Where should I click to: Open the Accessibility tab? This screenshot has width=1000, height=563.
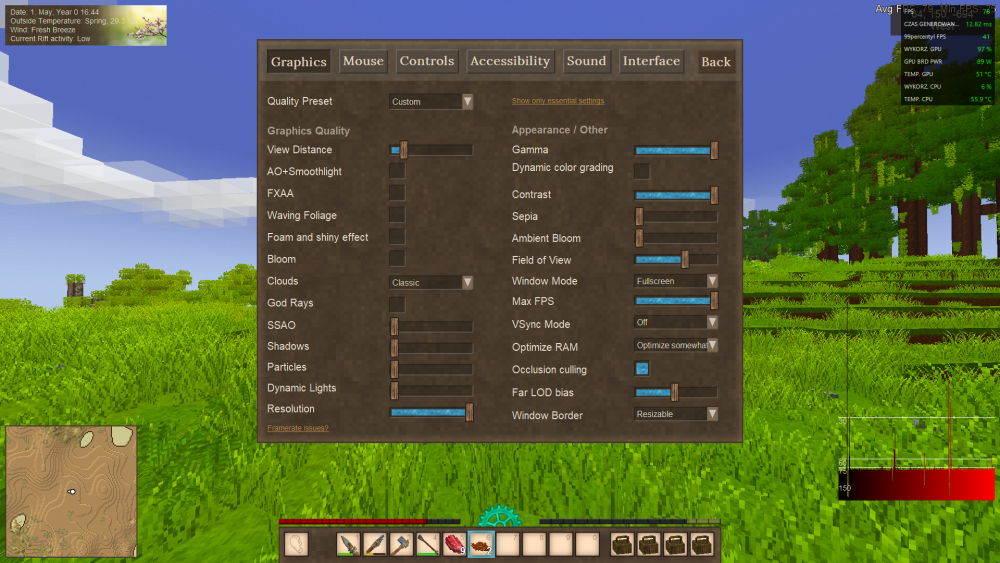pos(510,61)
